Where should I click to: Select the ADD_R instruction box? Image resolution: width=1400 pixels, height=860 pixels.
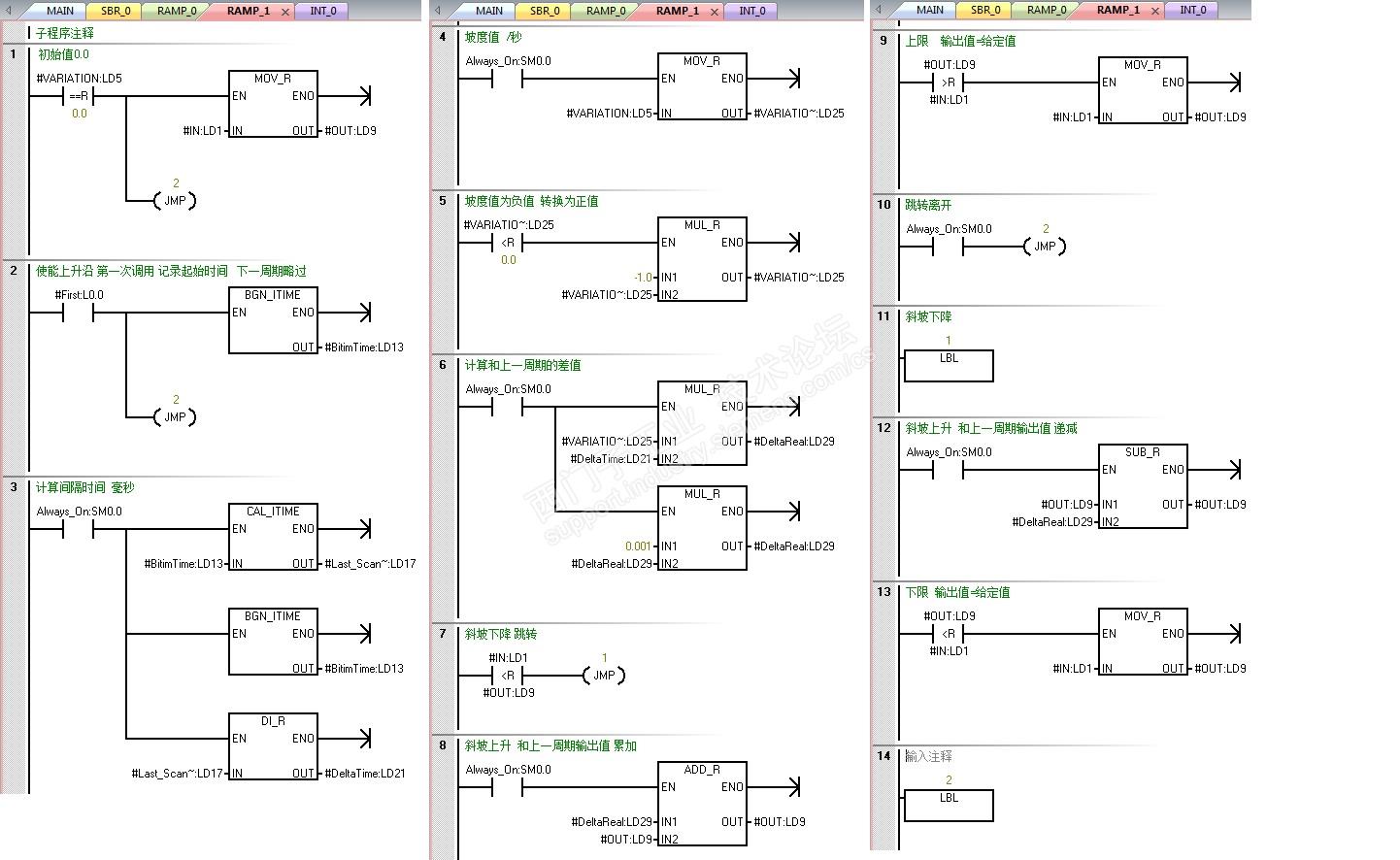[702, 804]
